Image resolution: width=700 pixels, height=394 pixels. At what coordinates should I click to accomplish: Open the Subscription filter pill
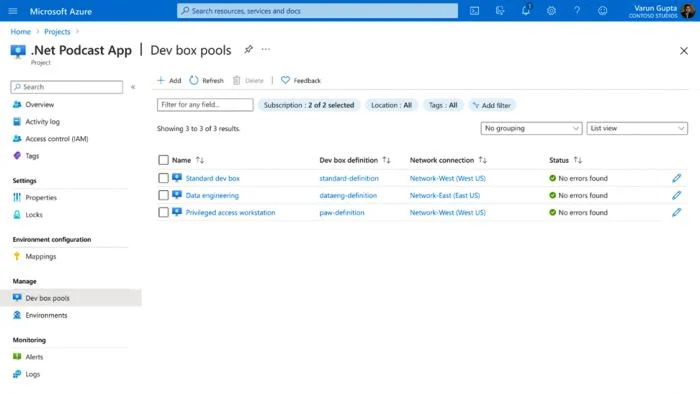point(309,105)
